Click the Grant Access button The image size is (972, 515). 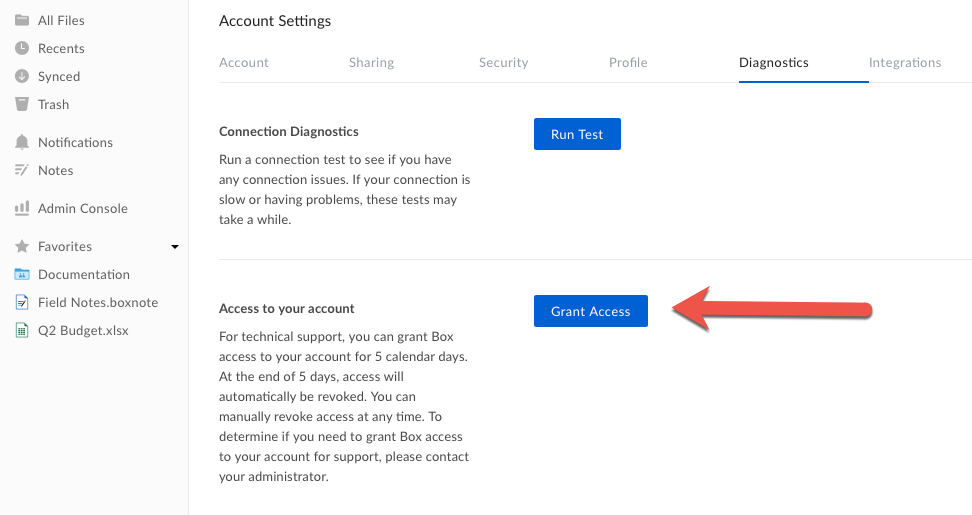point(591,311)
